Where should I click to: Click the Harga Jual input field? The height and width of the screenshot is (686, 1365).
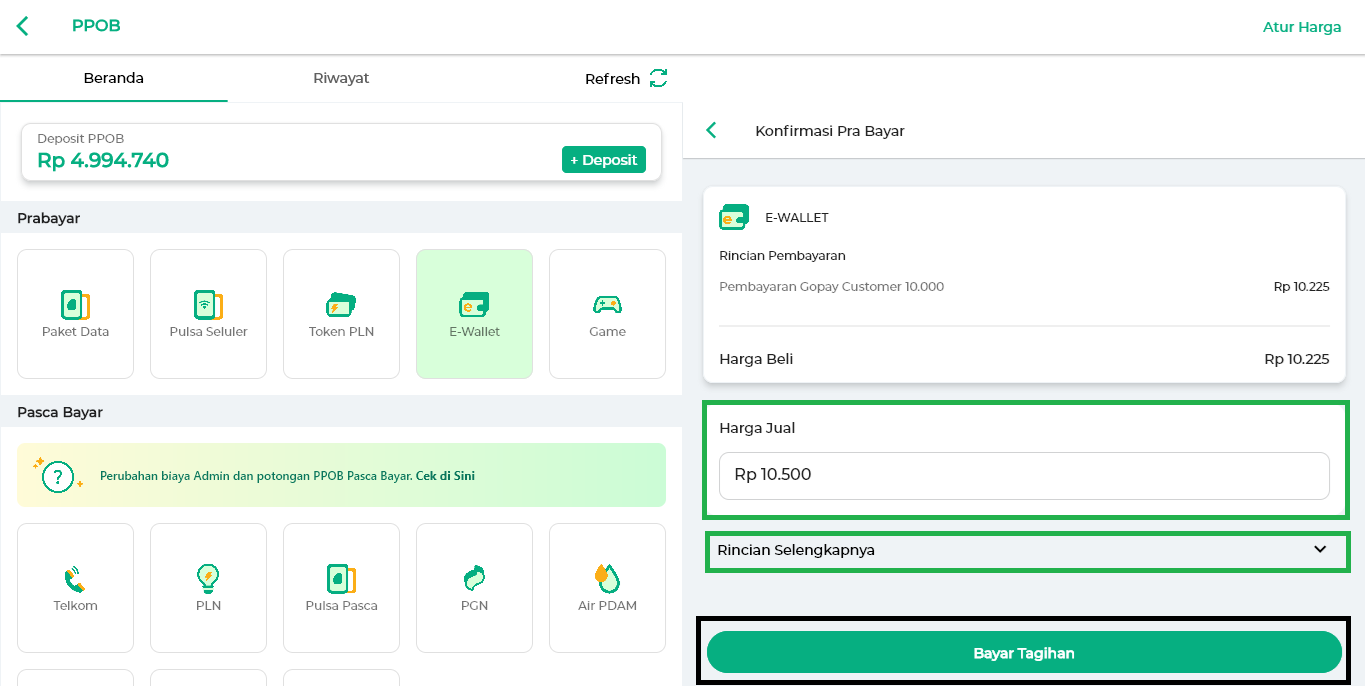tap(1024, 475)
